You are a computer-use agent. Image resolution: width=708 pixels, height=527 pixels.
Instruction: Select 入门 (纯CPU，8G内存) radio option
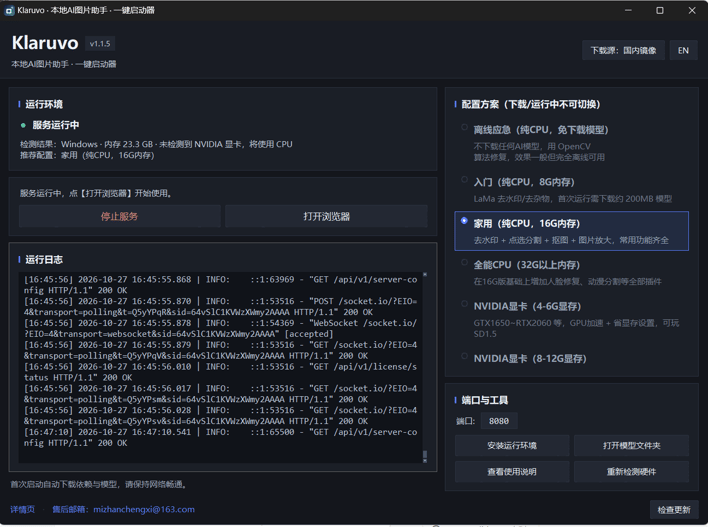tap(464, 180)
